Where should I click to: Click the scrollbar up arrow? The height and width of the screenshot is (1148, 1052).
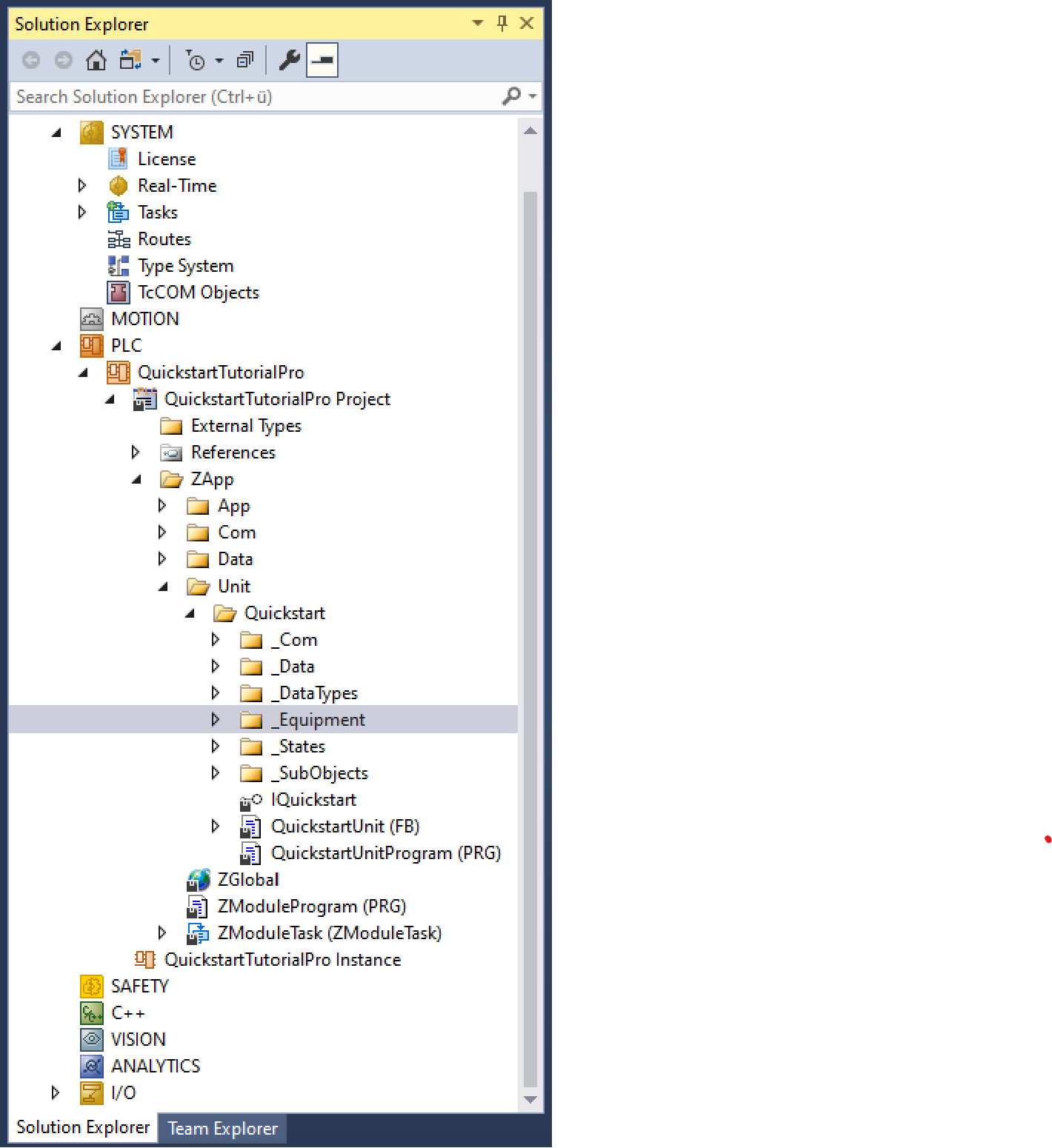point(530,131)
